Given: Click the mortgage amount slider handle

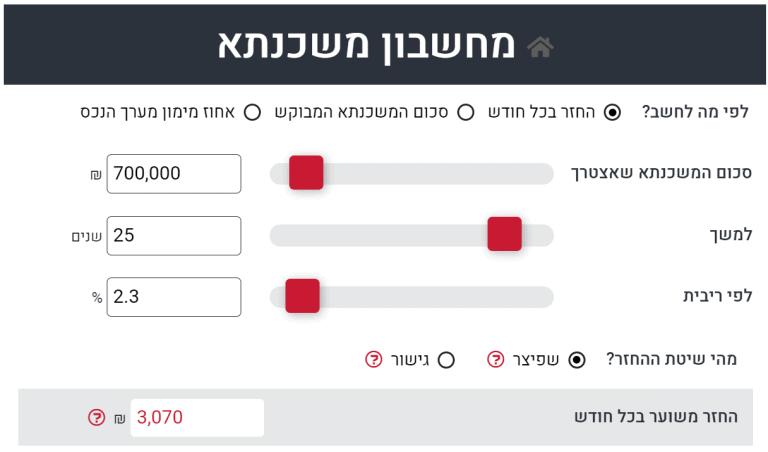Looking at the screenshot, I should 306,173.
